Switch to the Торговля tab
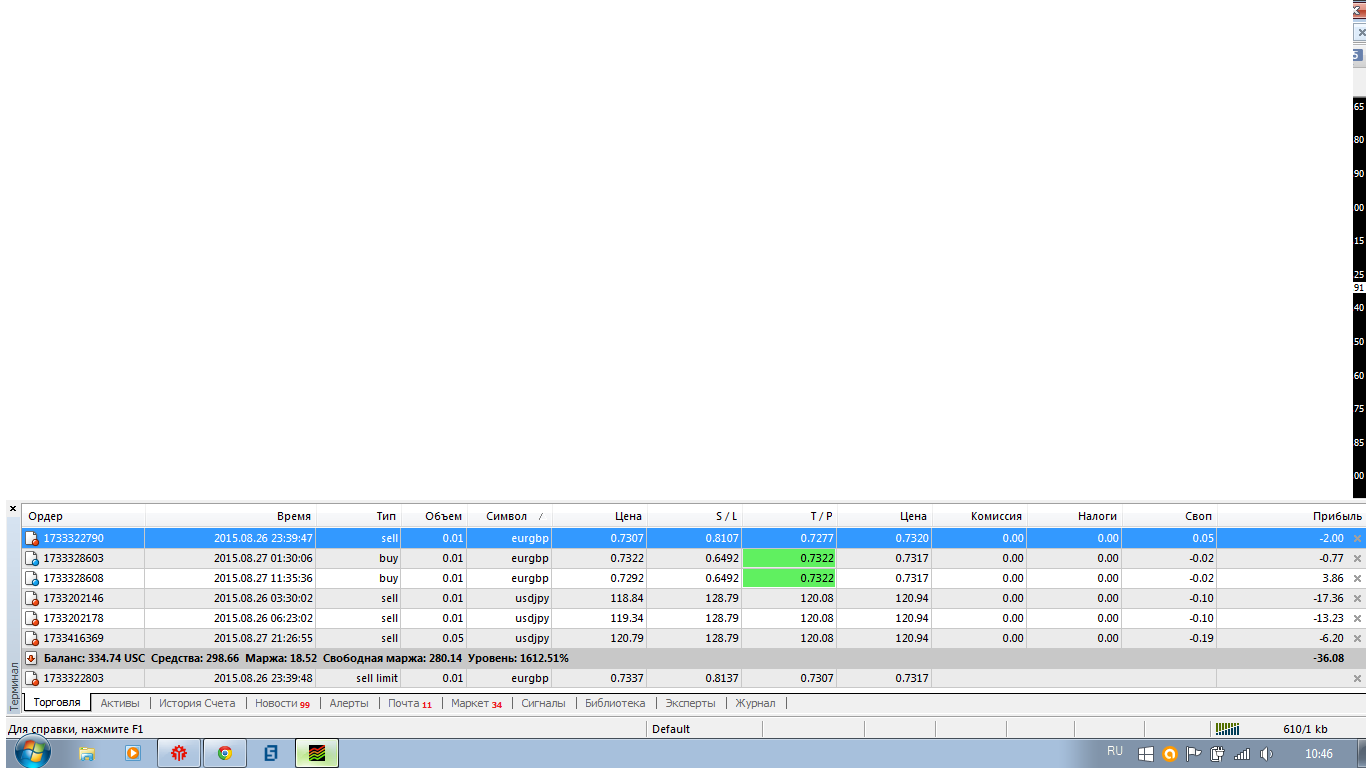The height and width of the screenshot is (768, 1366). click(x=57, y=703)
